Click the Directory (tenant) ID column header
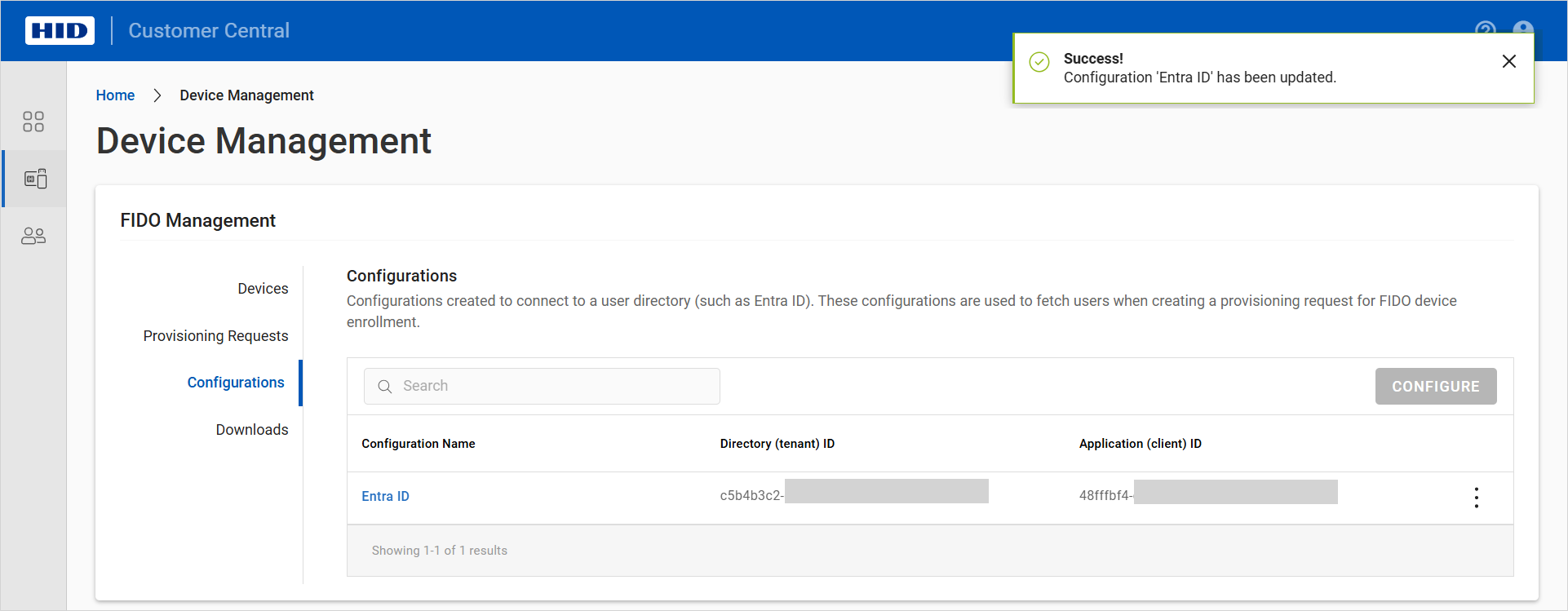Viewport: 1568px width, 611px height. tap(777, 444)
